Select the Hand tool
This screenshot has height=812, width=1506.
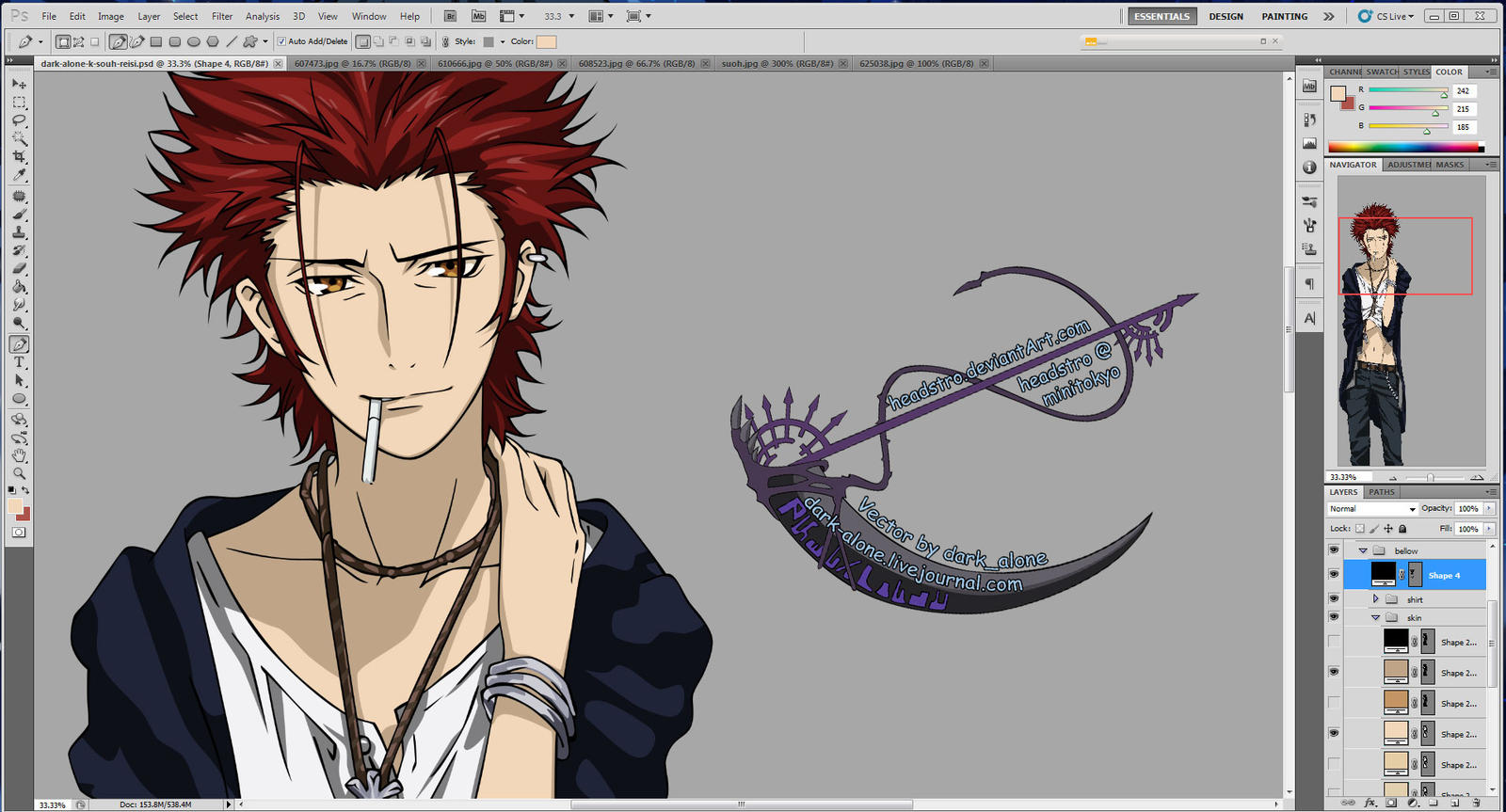19,455
